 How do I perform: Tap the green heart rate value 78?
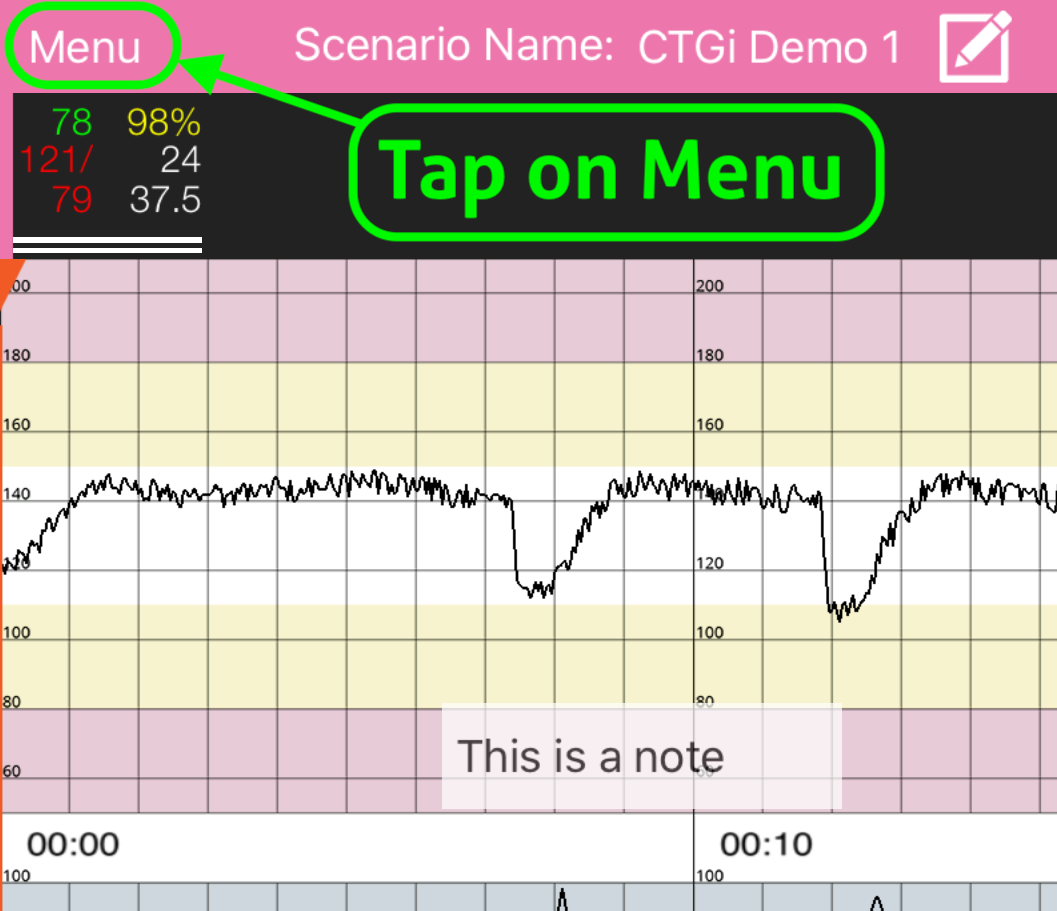[72, 122]
